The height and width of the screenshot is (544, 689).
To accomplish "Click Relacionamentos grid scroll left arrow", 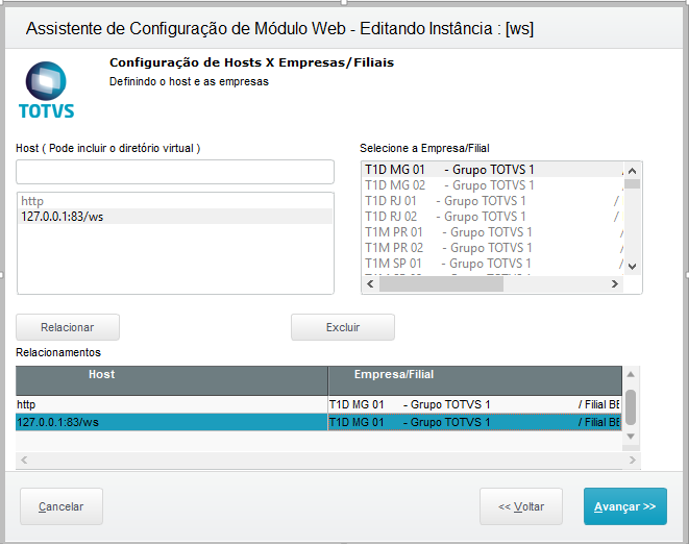I will coord(24,460).
